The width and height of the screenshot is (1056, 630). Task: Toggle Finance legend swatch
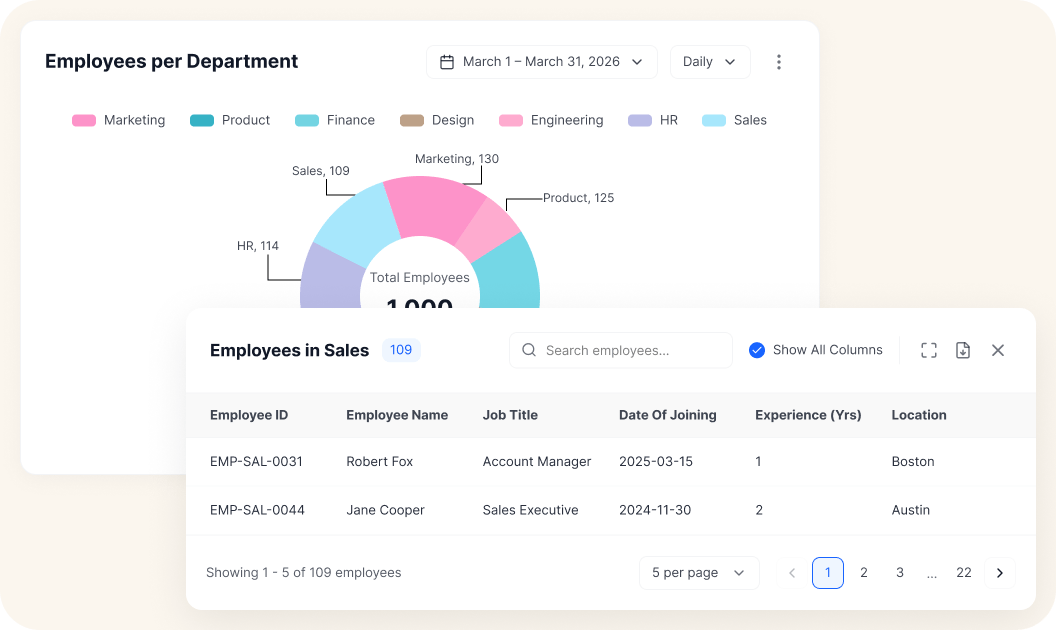pyautogui.click(x=307, y=121)
